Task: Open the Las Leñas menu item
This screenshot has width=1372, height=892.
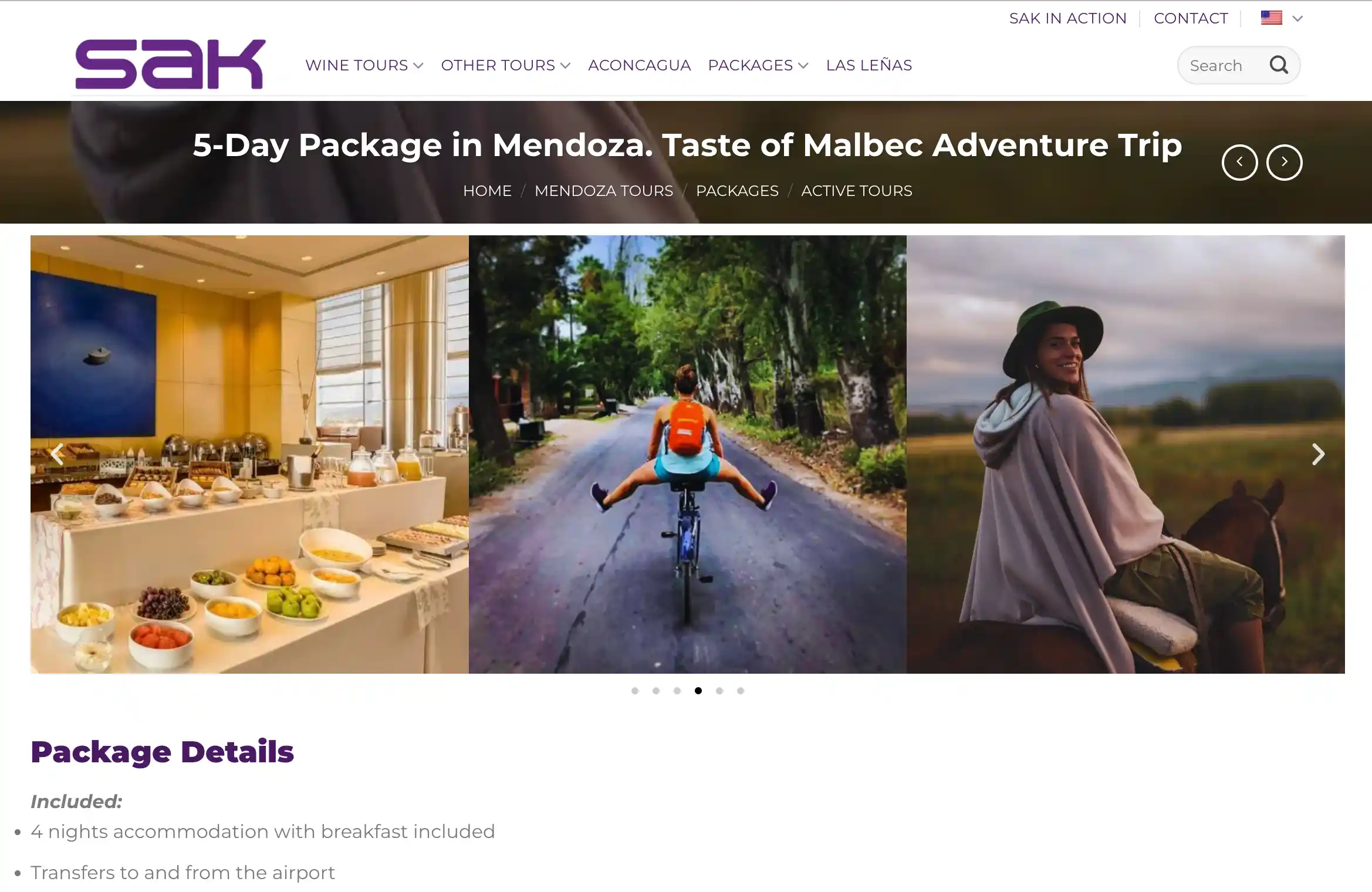Action: 869,65
